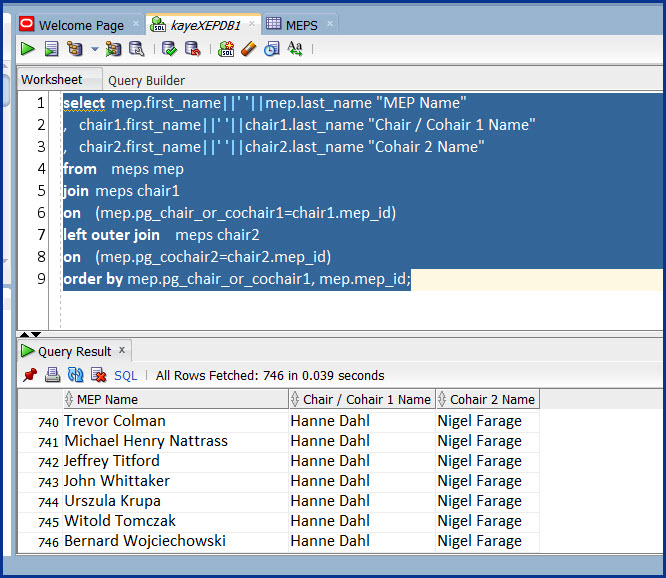This screenshot has height=578, width=666.
Task: Click row number 746 in results grid
Action: [x=48, y=542]
